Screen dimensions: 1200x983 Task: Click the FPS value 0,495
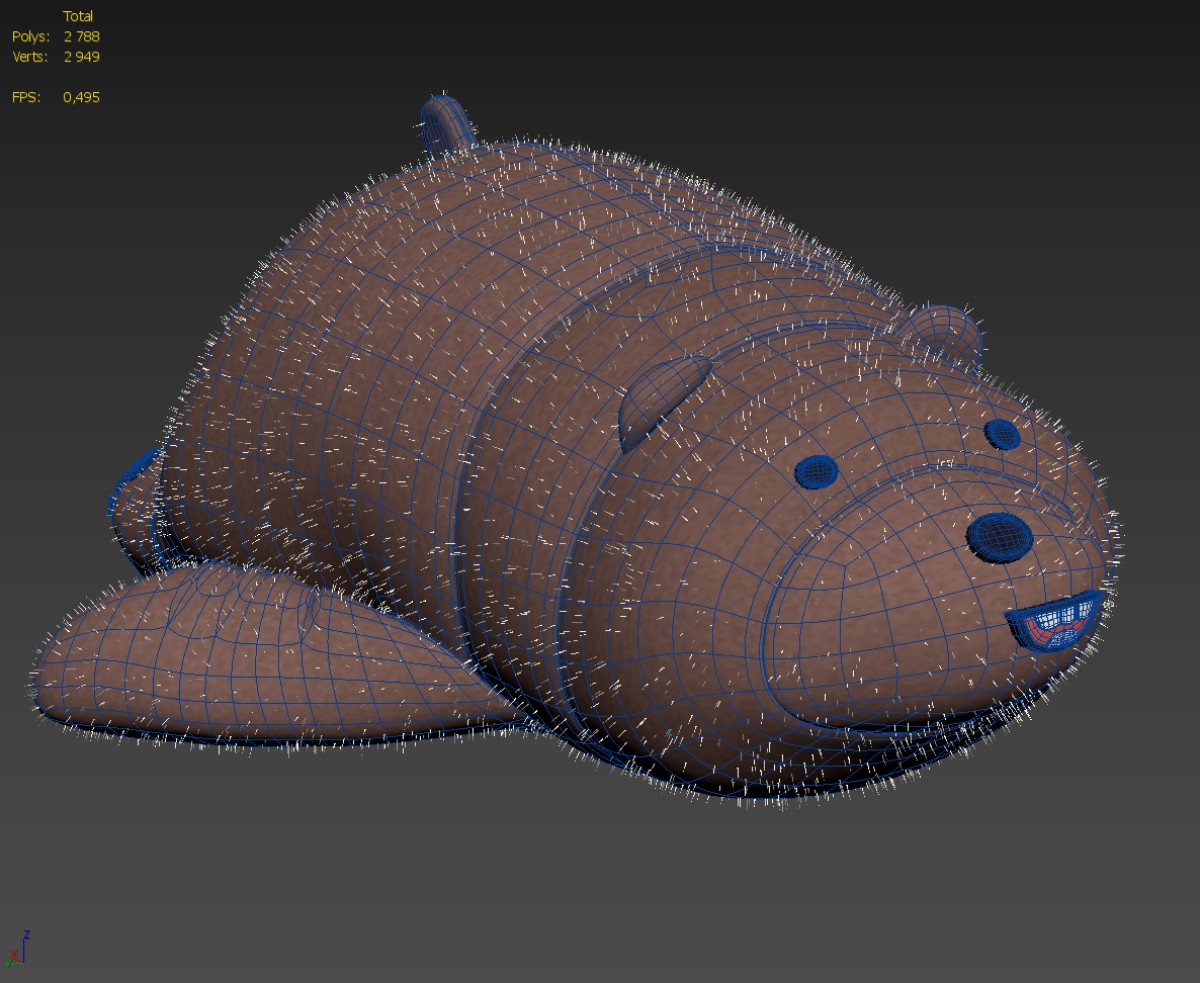point(81,97)
